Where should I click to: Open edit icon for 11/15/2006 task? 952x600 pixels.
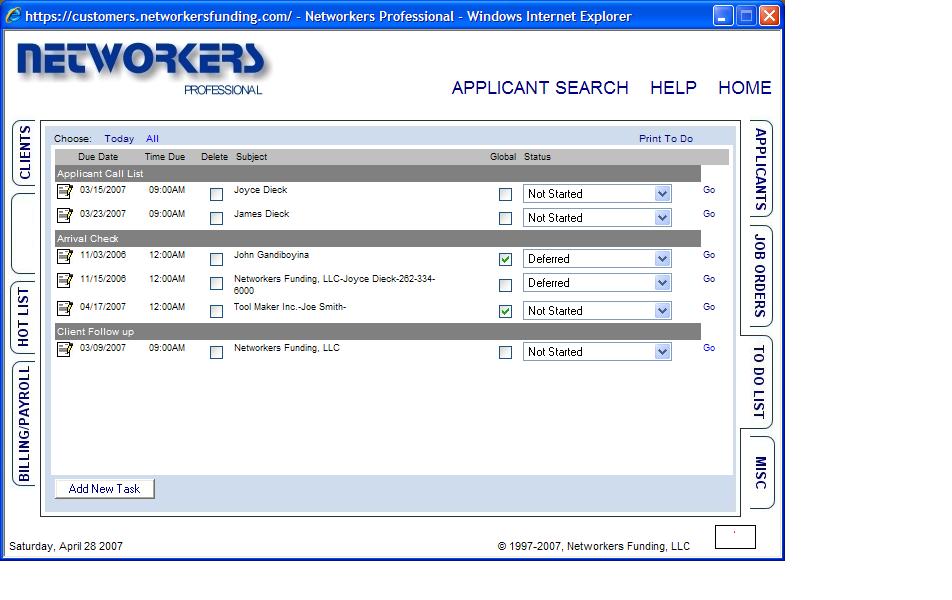pos(64,280)
